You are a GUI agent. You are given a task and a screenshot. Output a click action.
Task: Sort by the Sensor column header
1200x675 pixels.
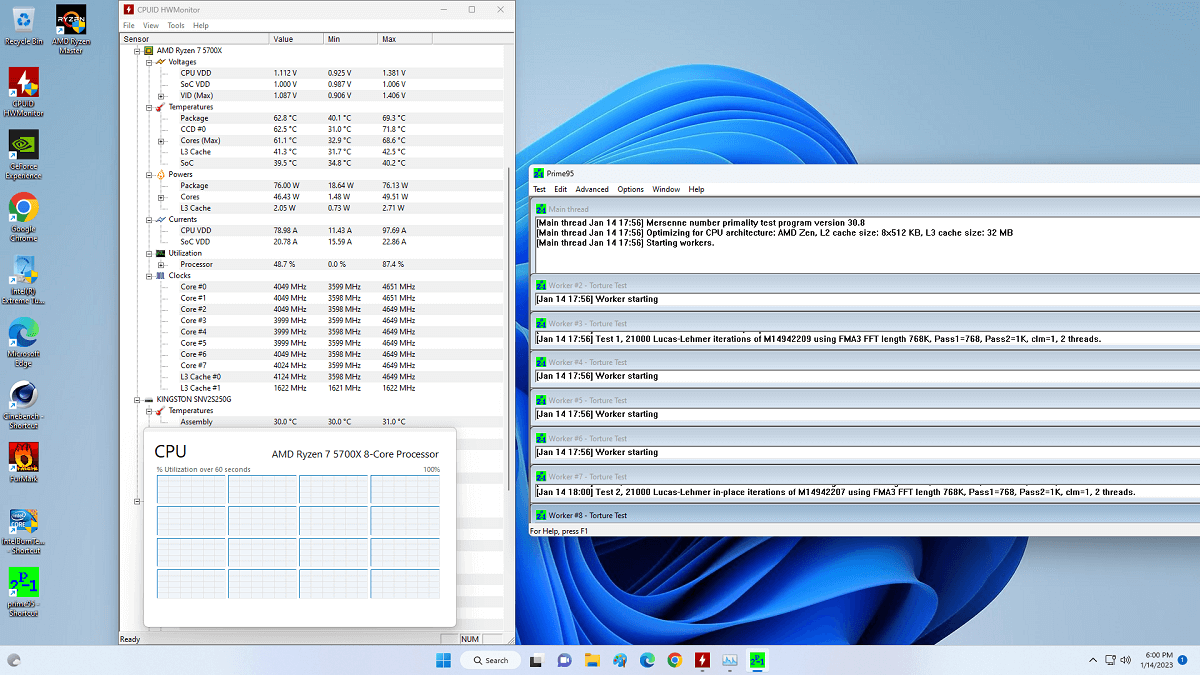195,39
